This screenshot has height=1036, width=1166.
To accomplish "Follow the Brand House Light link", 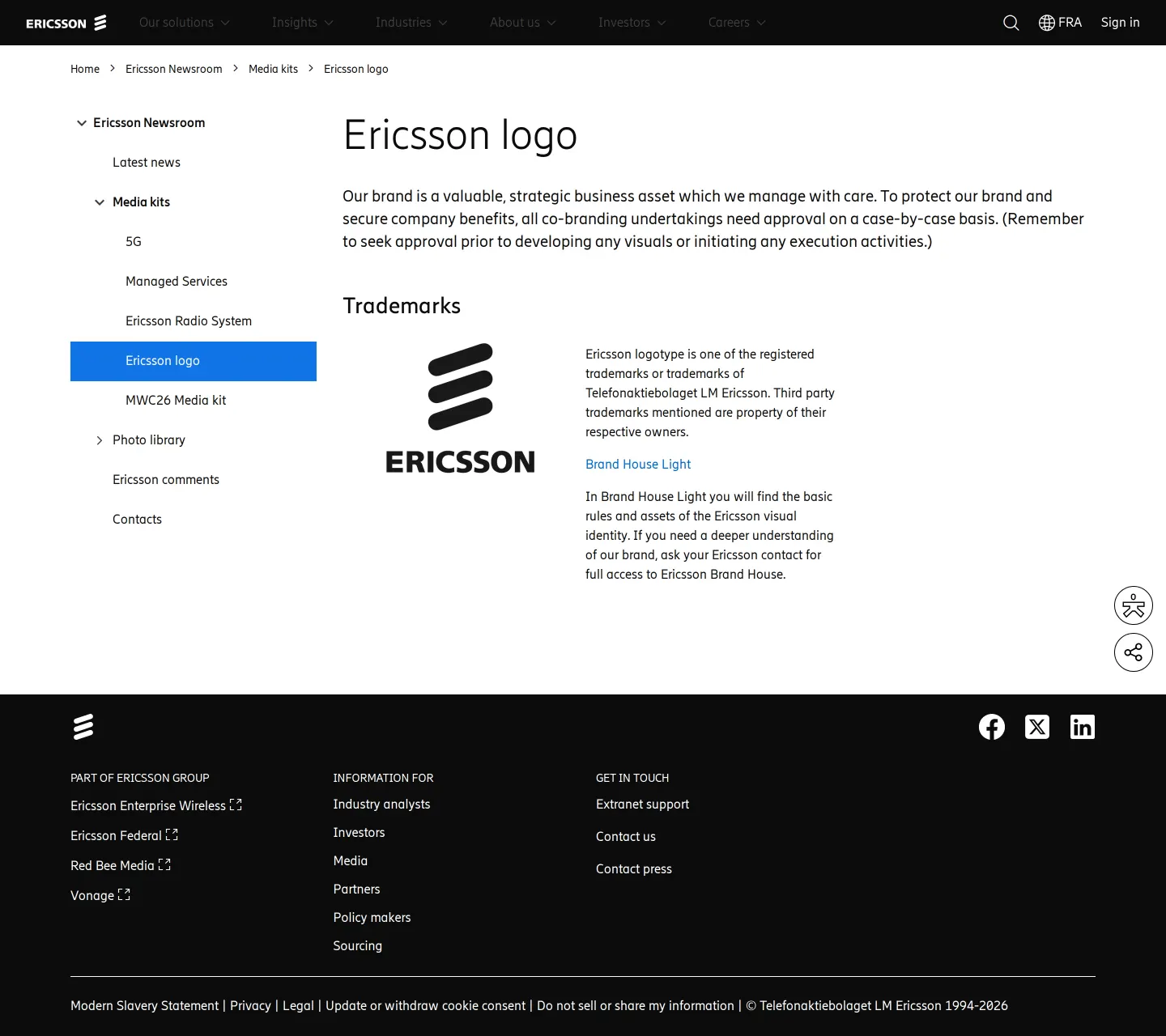I will (x=638, y=465).
